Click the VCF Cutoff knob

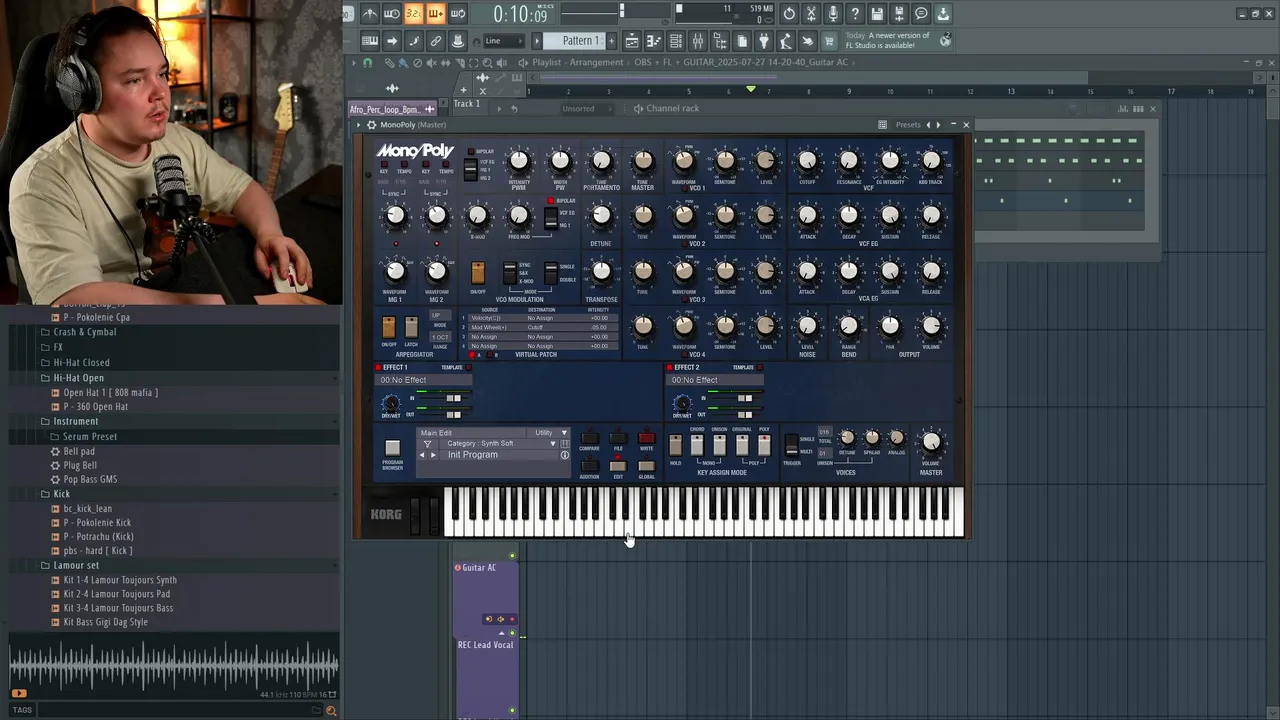807,161
